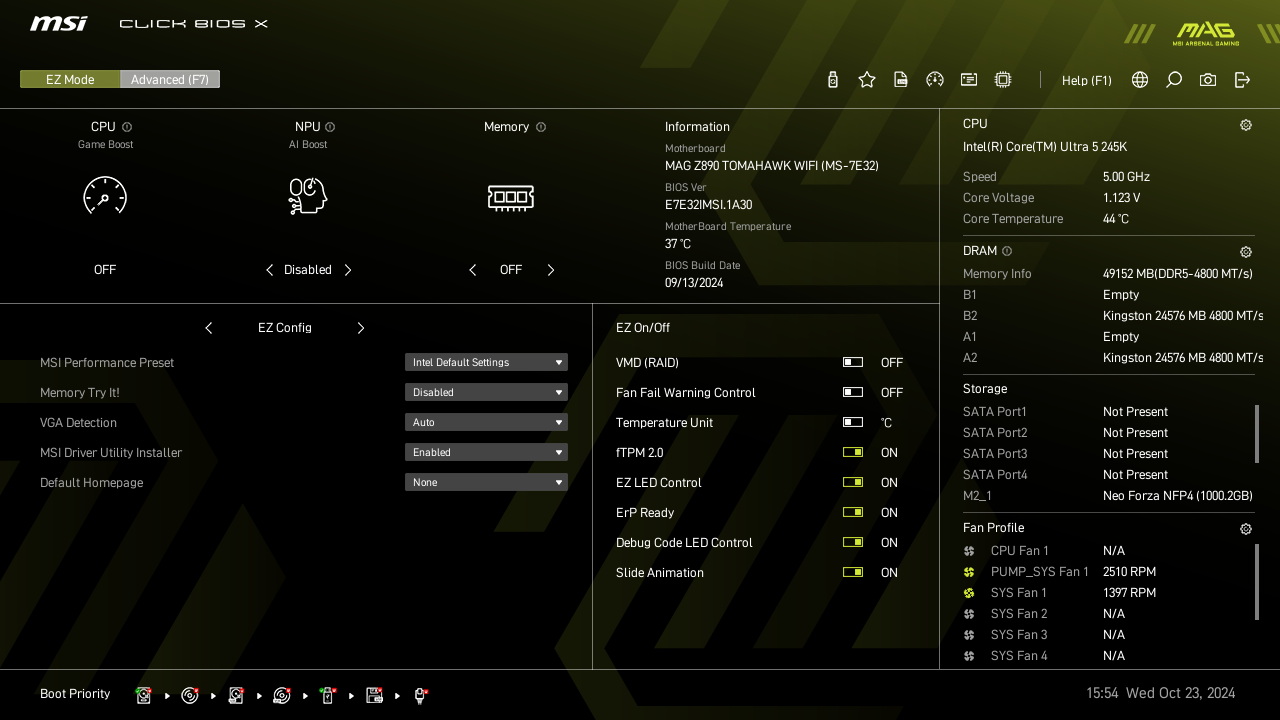The height and width of the screenshot is (720, 1280).
Task: Take a screenshot with camera icon
Action: coord(1208,80)
